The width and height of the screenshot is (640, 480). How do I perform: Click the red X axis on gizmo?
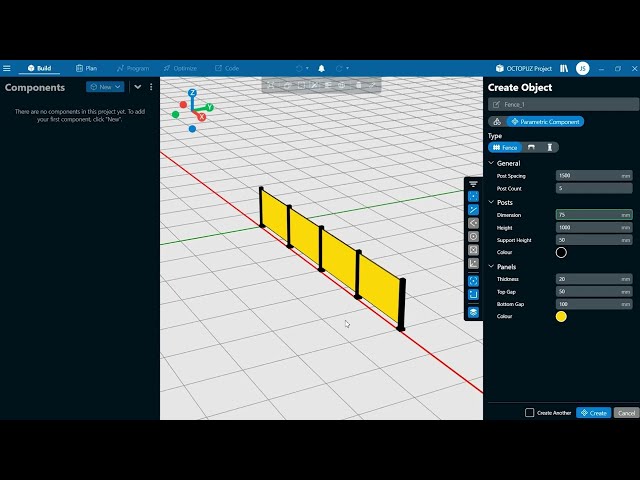point(201,117)
